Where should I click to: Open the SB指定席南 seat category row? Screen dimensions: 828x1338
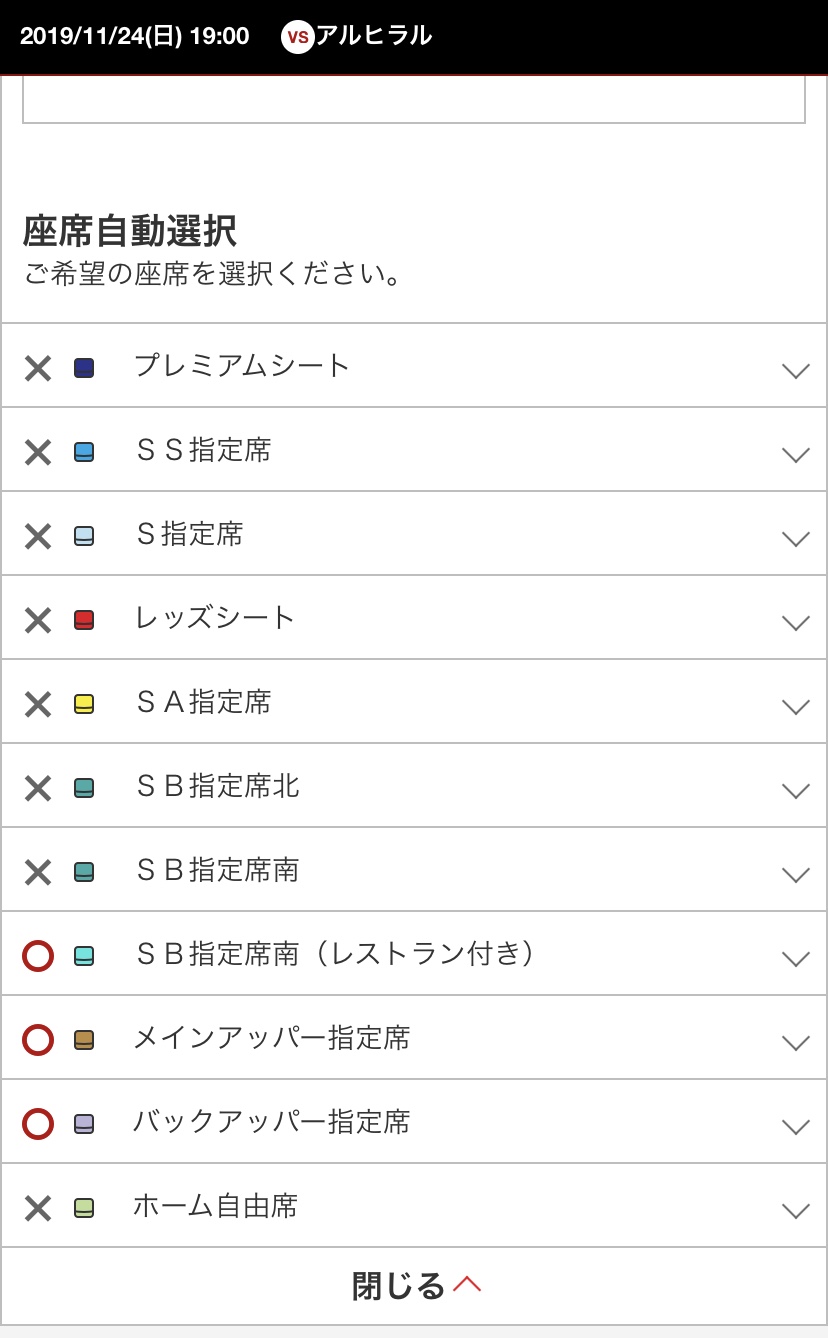414,870
